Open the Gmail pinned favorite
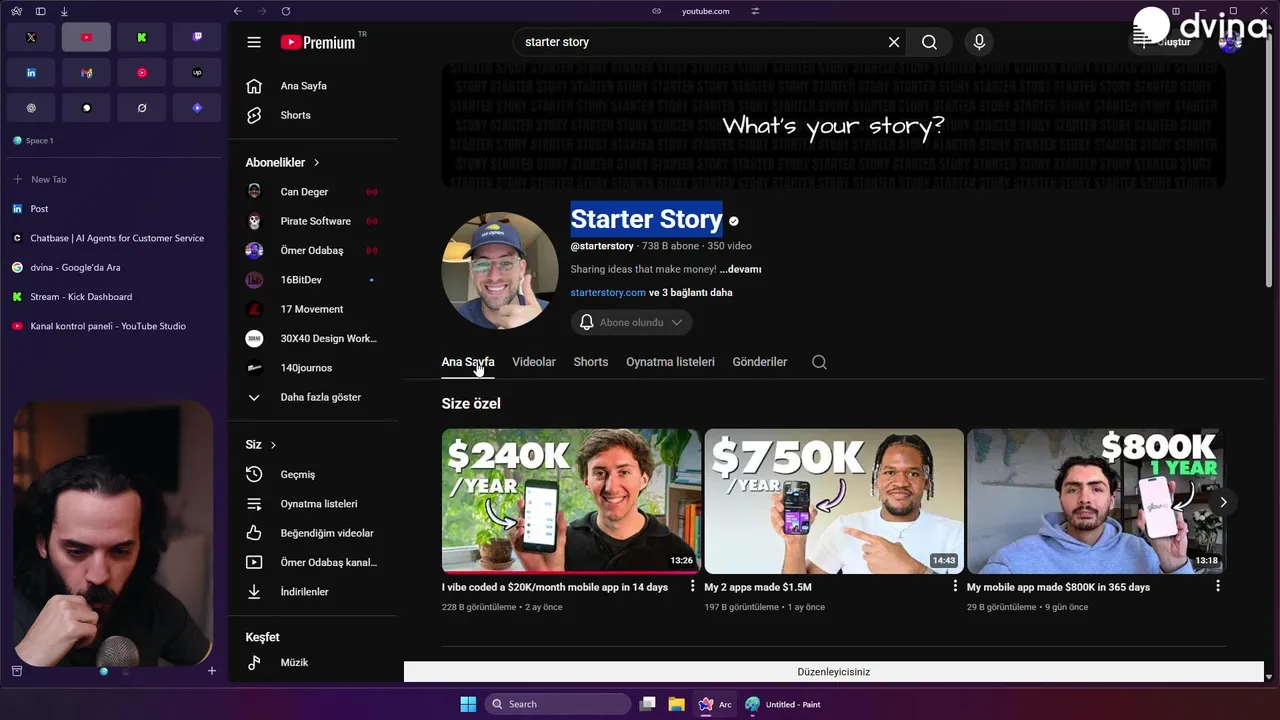Viewport: 1280px width, 720px height. [x=86, y=73]
